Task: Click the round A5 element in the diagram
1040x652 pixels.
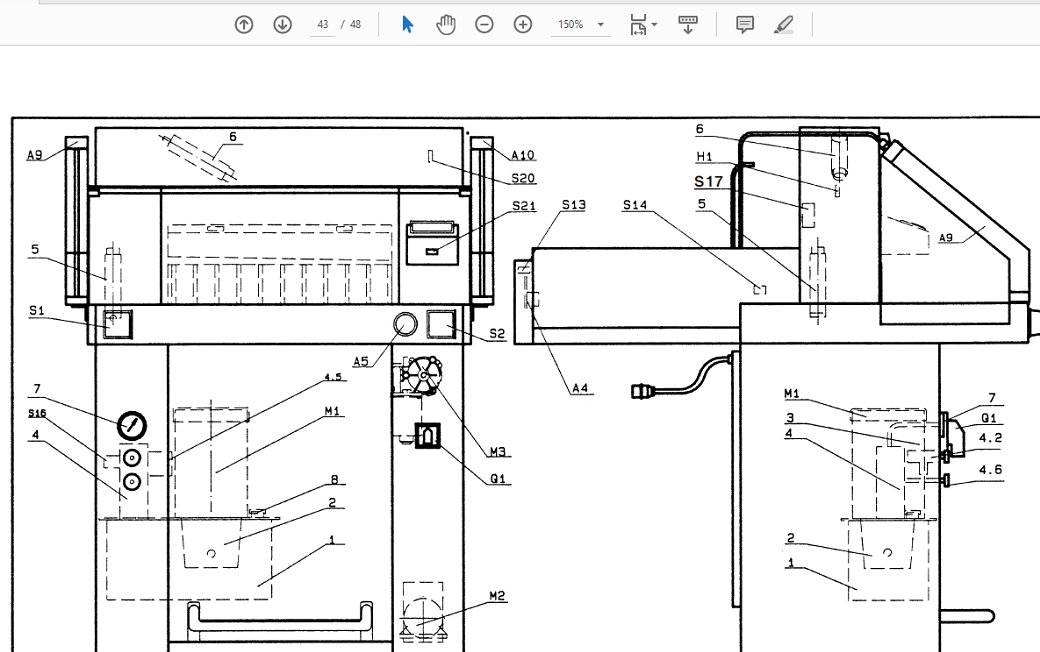Action: click(406, 324)
